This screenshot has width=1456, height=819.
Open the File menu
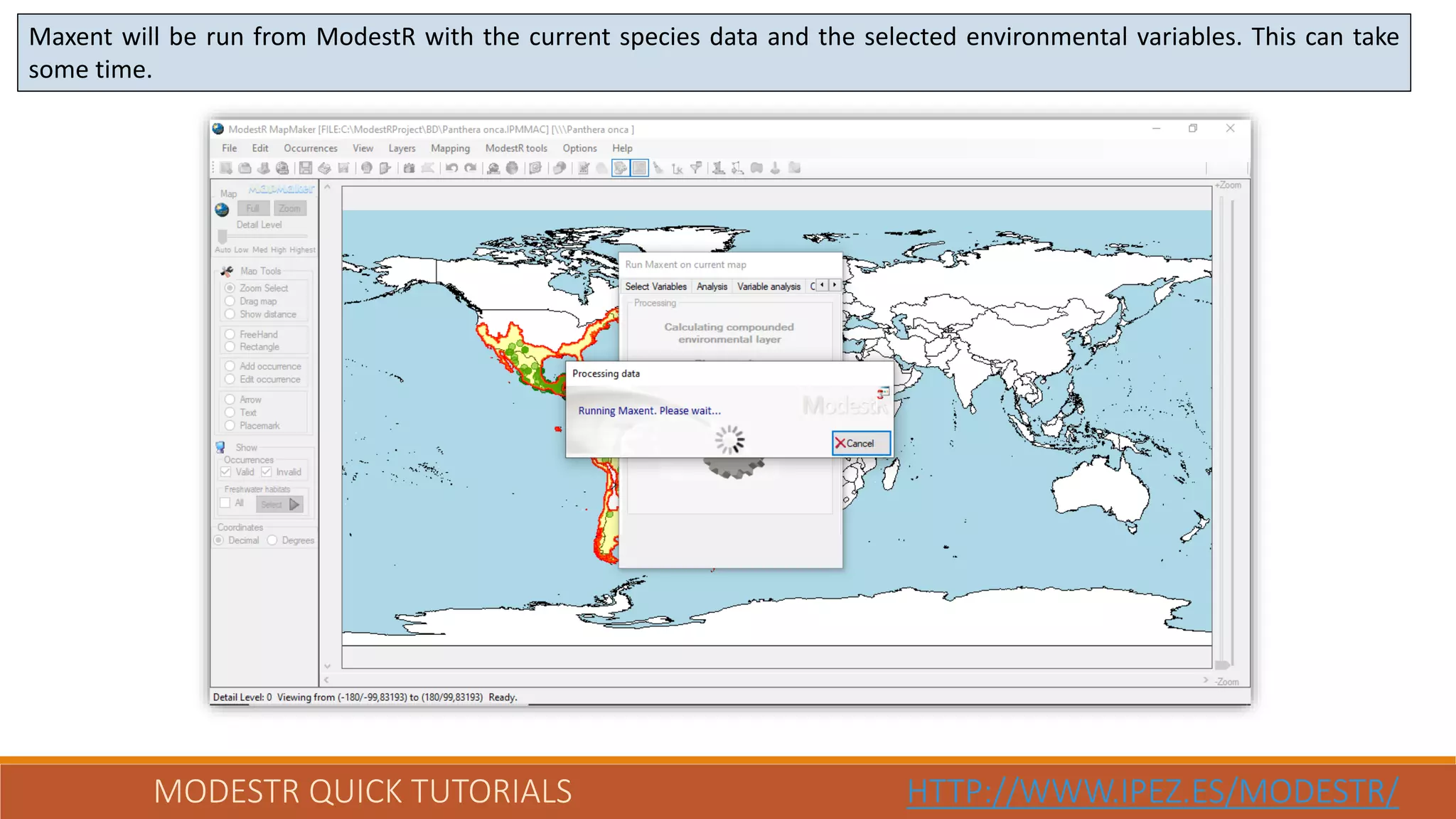point(230,148)
